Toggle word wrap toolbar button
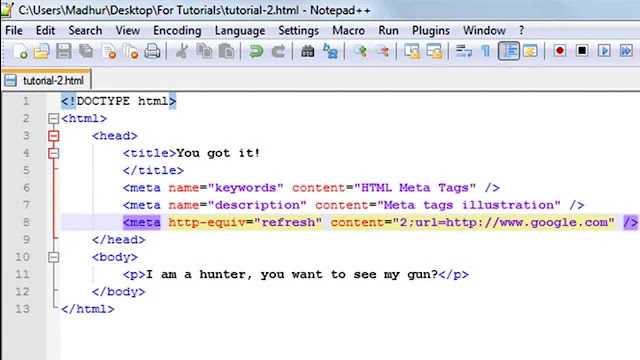 464,51
